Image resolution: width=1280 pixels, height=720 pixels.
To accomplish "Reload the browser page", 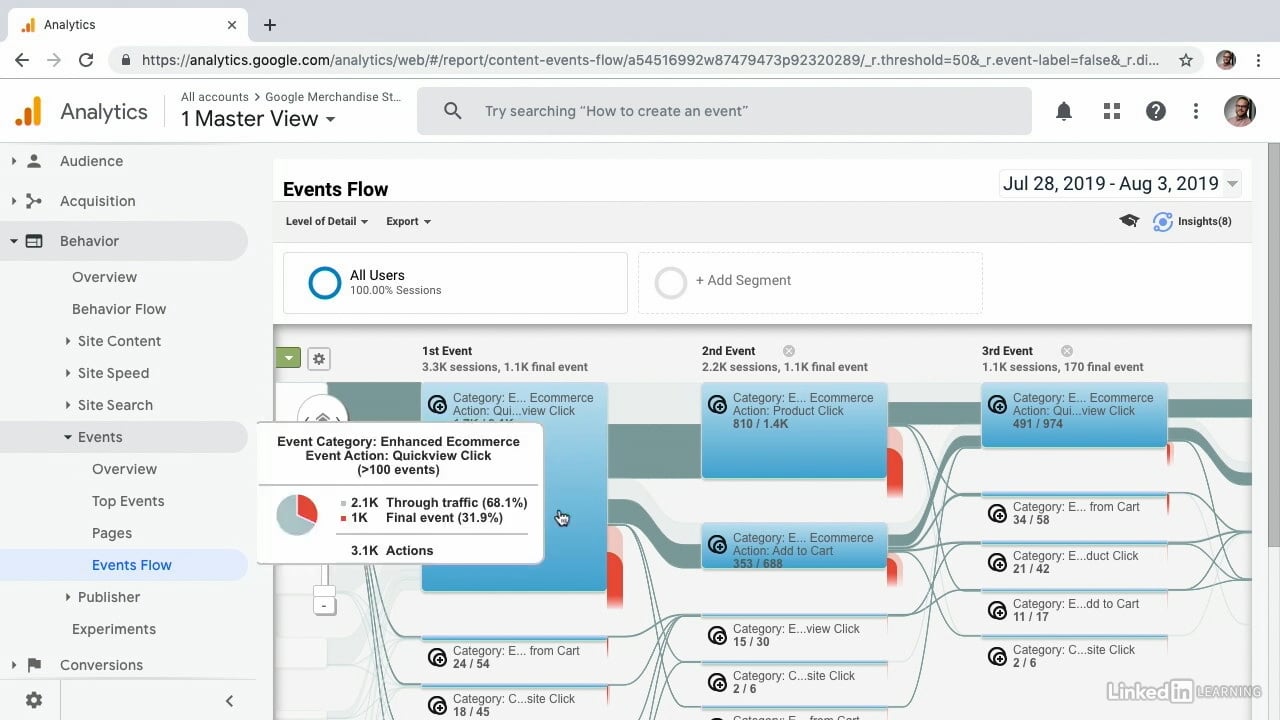I will (x=86, y=60).
